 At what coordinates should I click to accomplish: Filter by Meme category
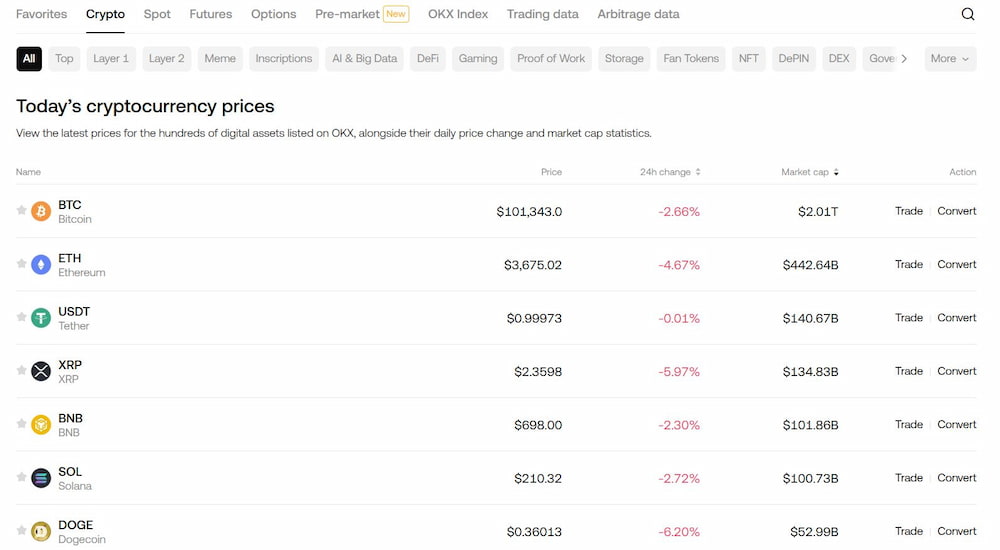(x=220, y=59)
